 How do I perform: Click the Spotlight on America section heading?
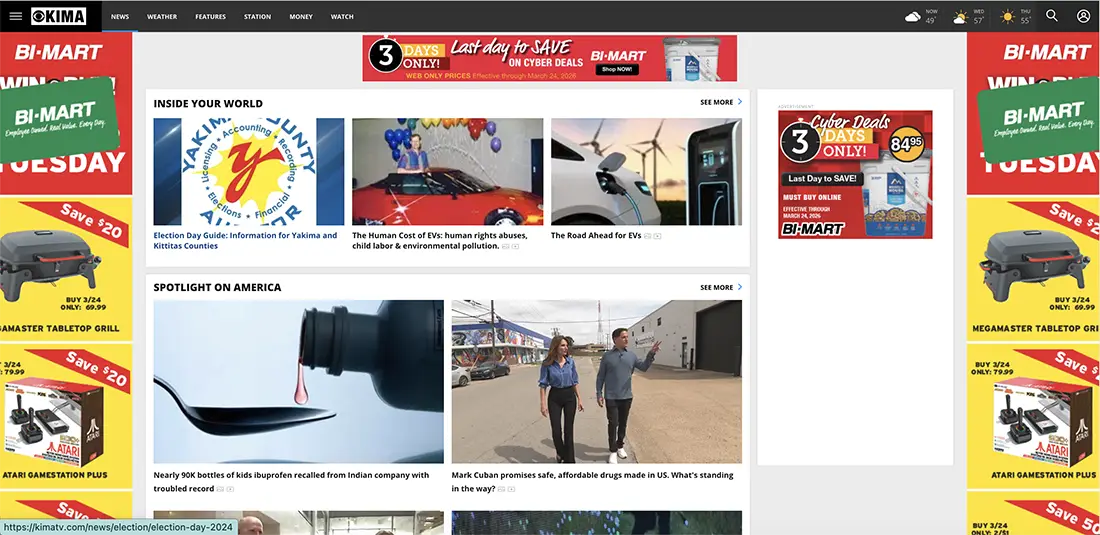pyautogui.click(x=217, y=287)
